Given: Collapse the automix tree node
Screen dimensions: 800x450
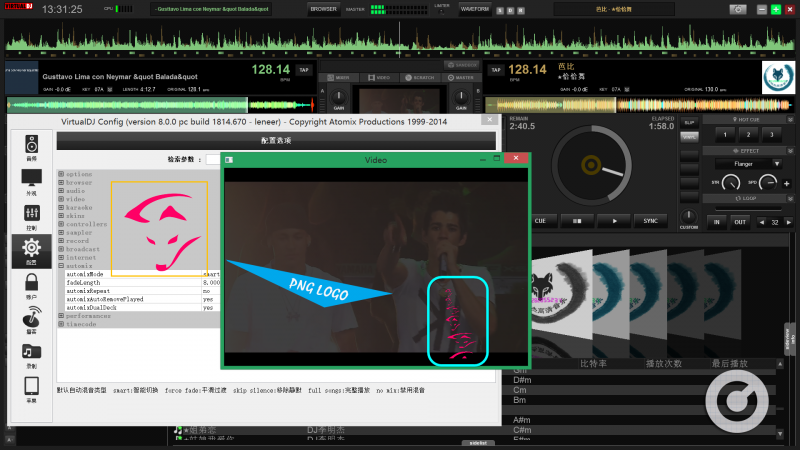Looking at the screenshot, I should click(61, 265).
